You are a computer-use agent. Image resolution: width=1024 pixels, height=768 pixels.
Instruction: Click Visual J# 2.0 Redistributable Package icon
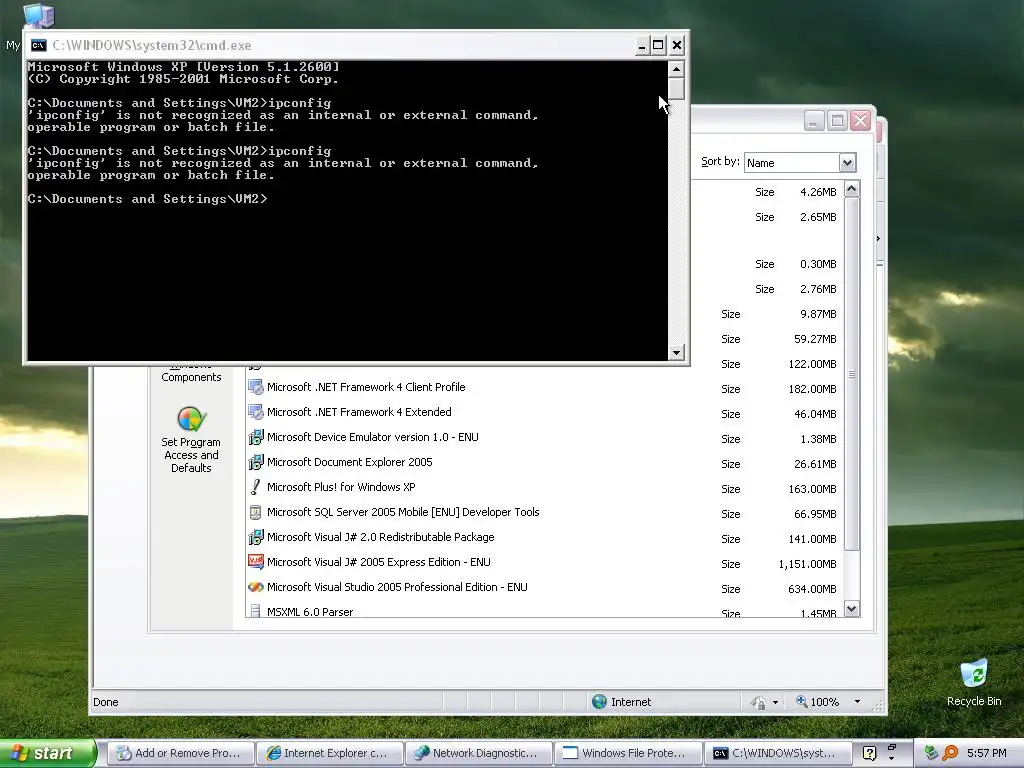(255, 537)
